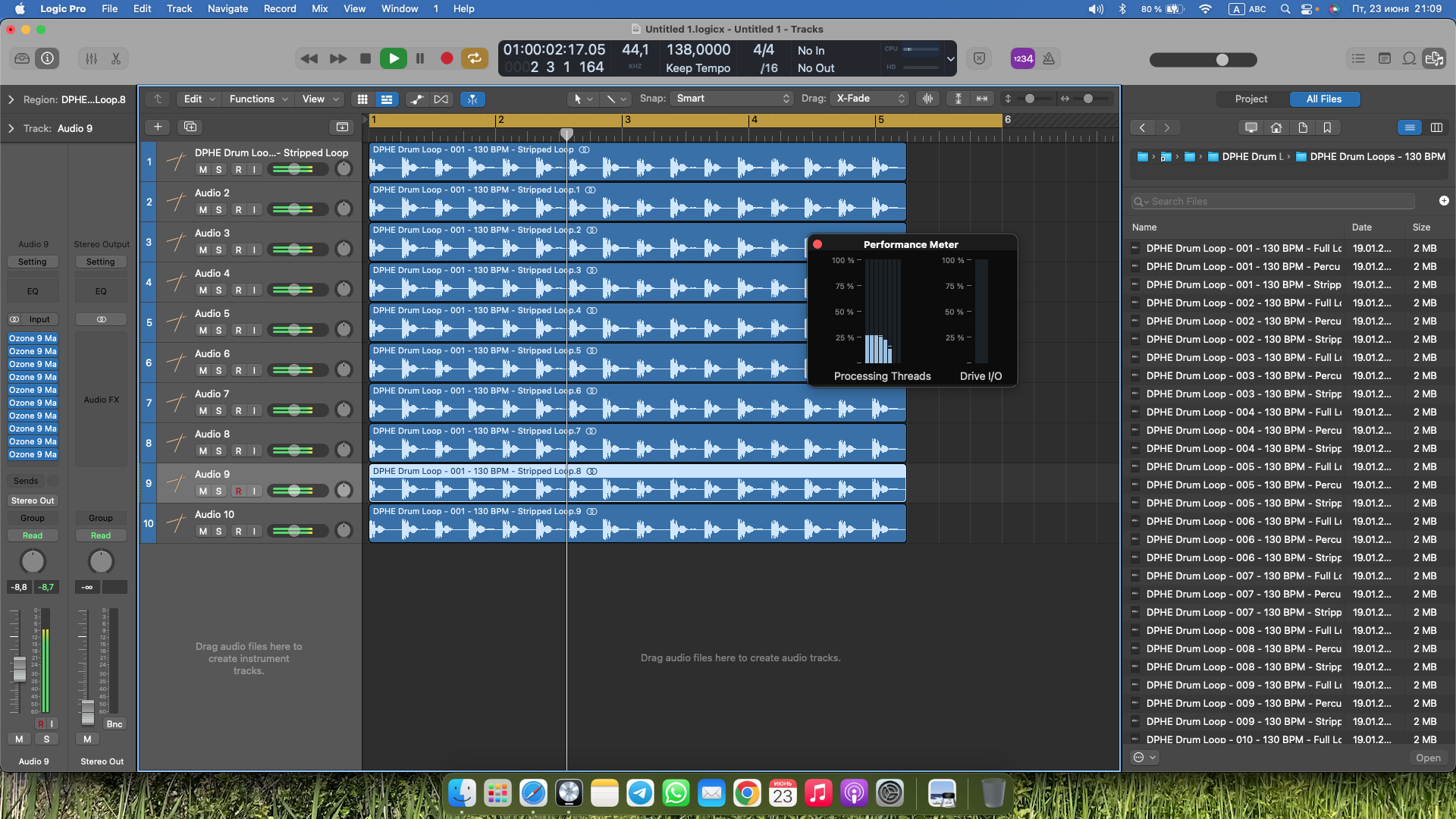Adjust the horizontal zoom slider
This screenshot has height=819, width=1456.
coord(1086,99)
